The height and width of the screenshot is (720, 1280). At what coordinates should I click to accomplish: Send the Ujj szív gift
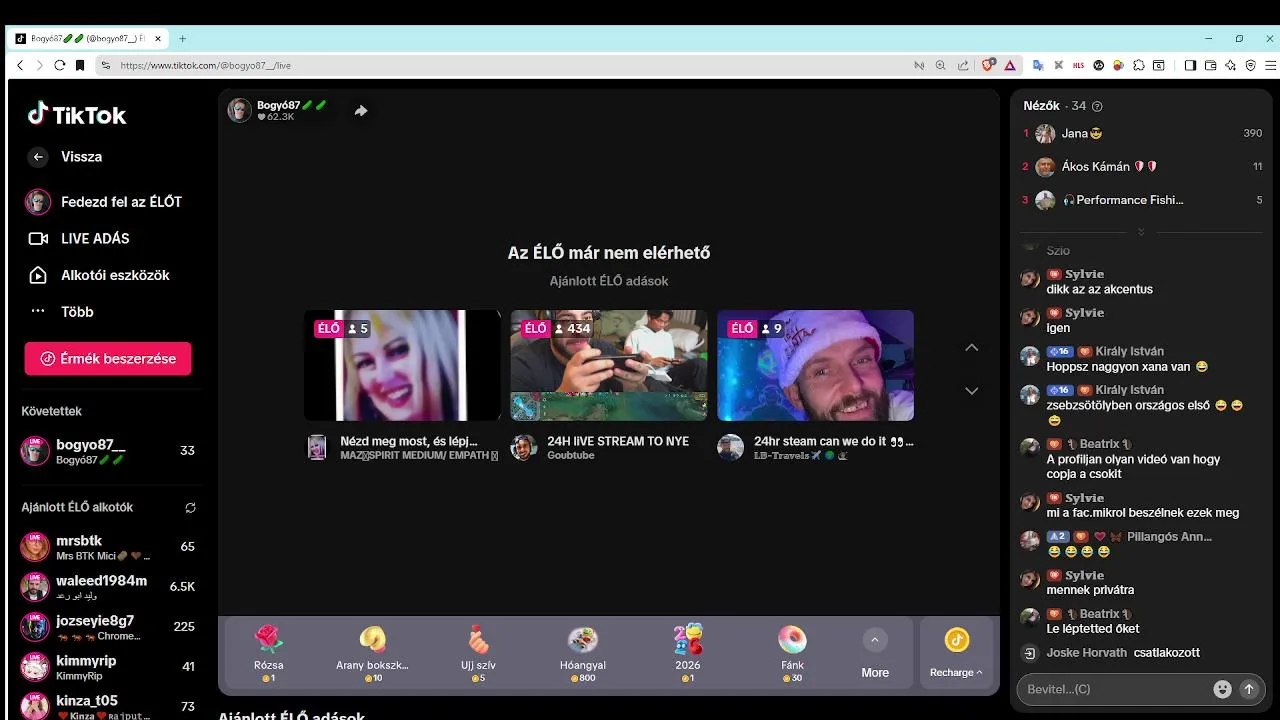(x=478, y=653)
